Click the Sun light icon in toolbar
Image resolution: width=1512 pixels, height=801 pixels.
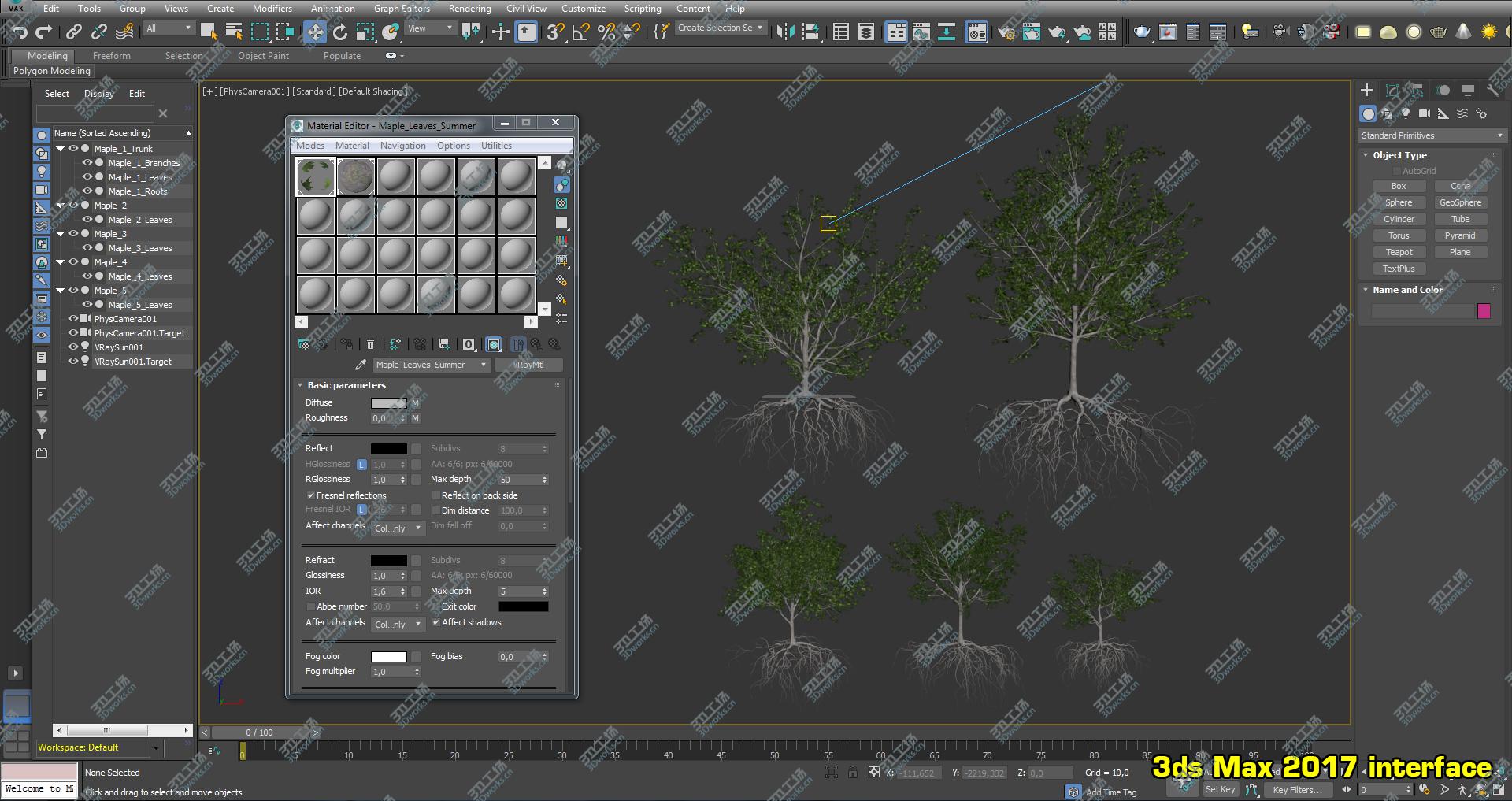[1488, 32]
